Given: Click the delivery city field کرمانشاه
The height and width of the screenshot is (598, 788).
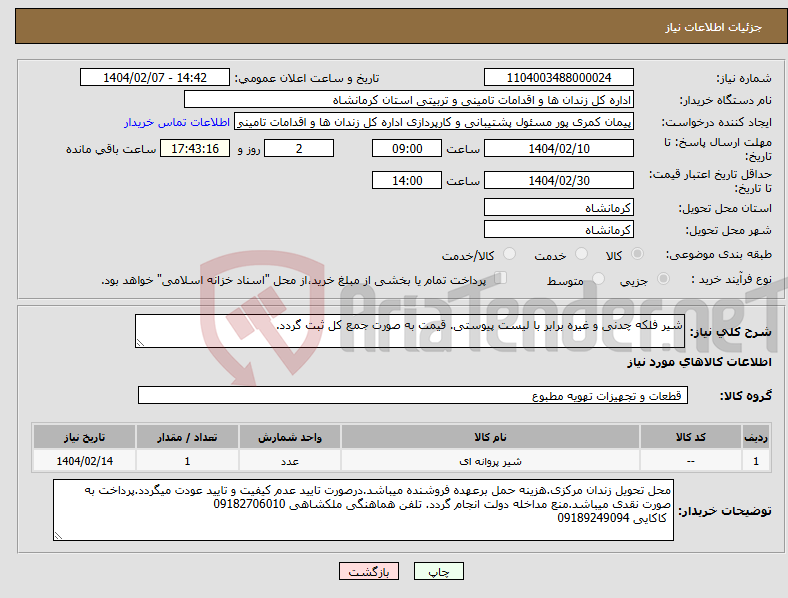Looking at the screenshot, I should 558,229.
